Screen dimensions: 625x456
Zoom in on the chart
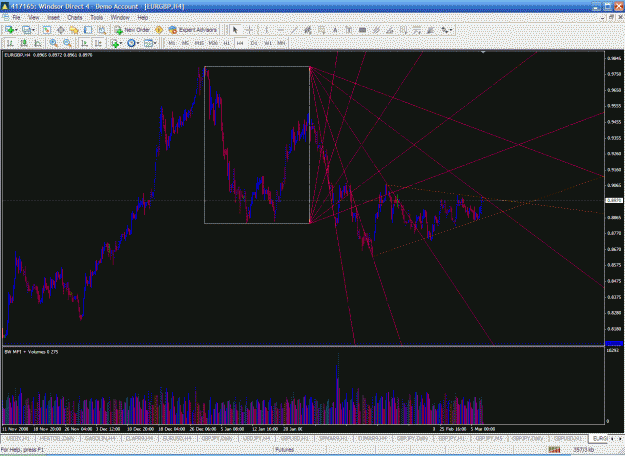point(53,43)
